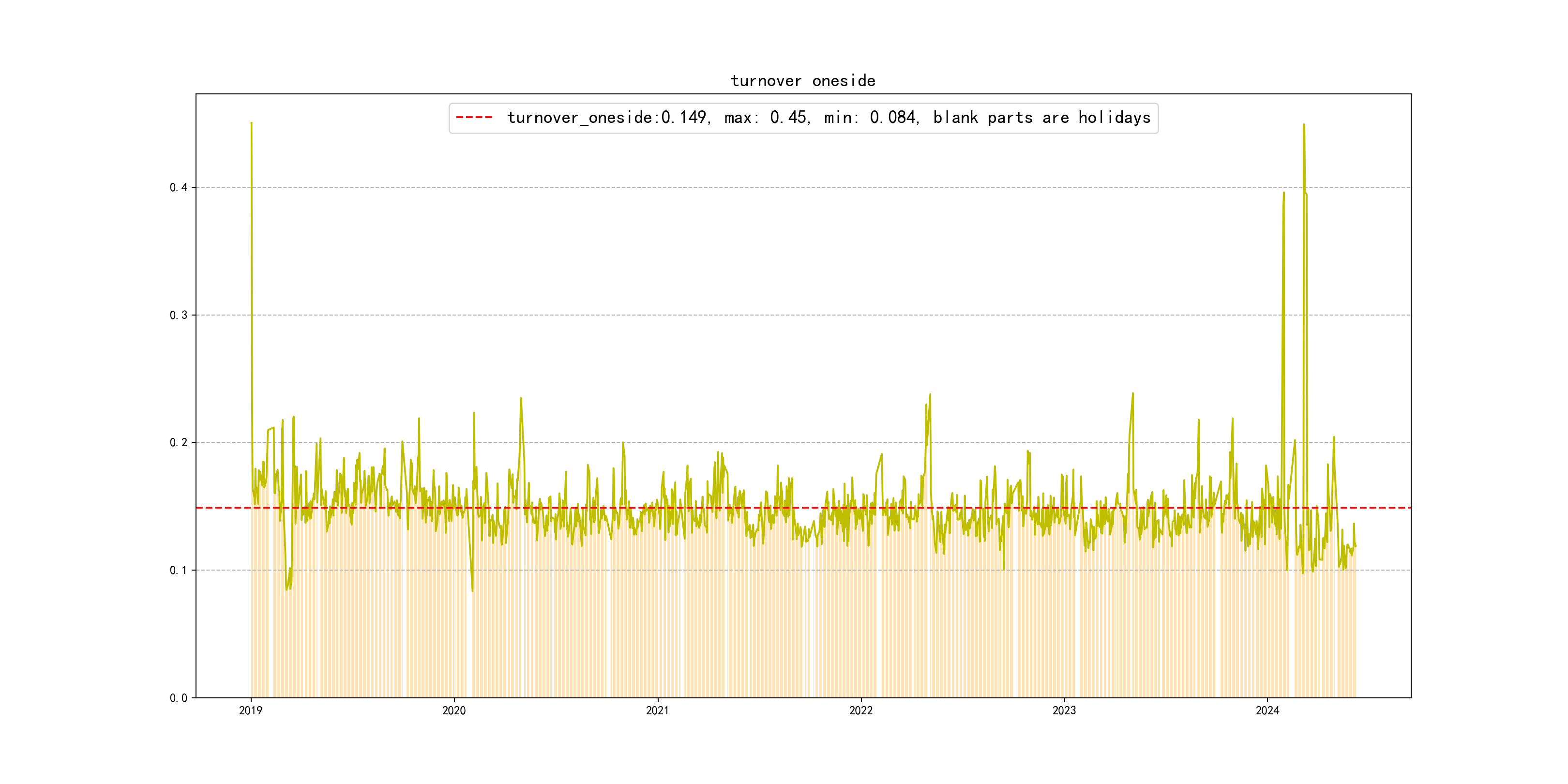Click the 0.0 y-axis tick label
1568x784 pixels.
tap(179, 698)
